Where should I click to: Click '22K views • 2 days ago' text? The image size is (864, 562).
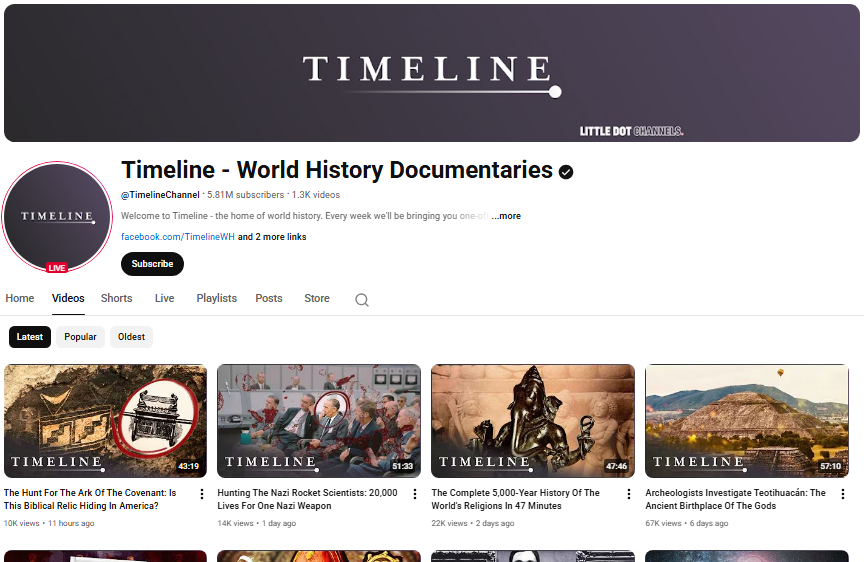(473, 523)
